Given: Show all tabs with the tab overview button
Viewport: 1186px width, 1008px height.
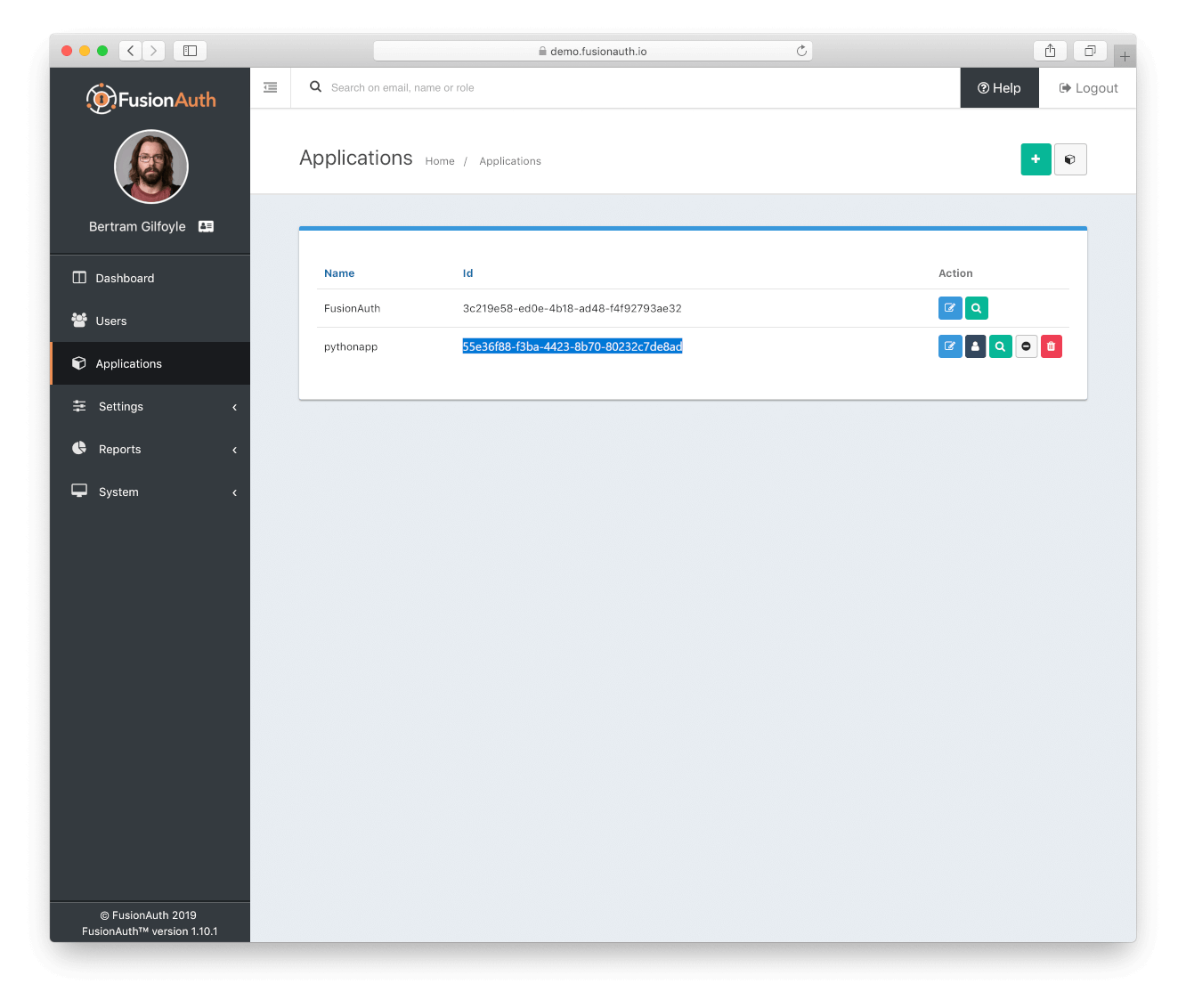Looking at the screenshot, I should (x=1090, y=51).
